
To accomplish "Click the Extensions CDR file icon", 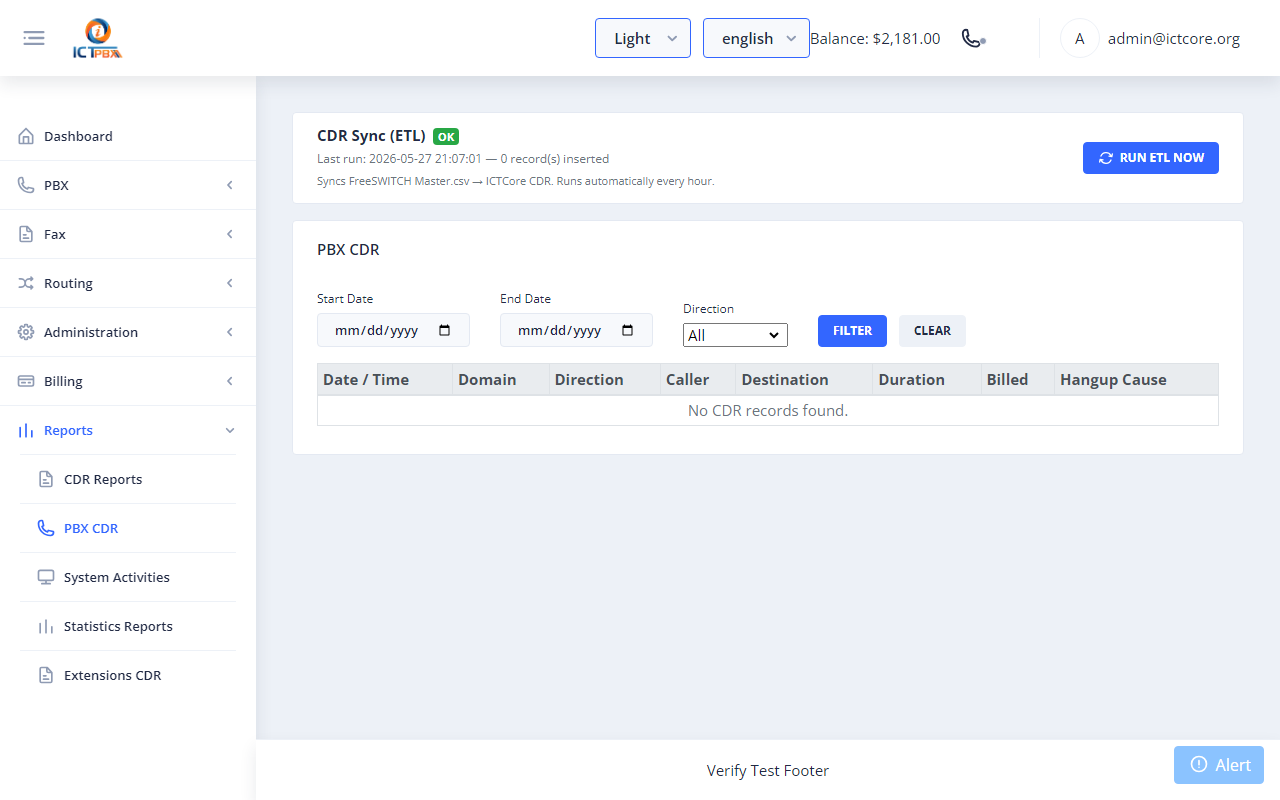I will click(46, 675).
